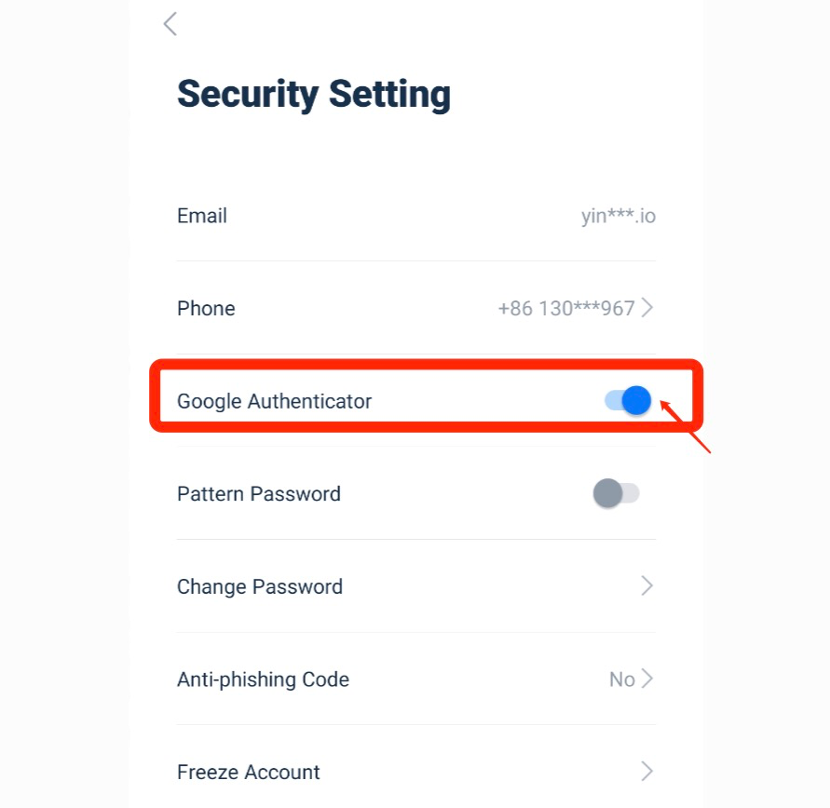Image resolution: width=830 pixels, height=808 pixels.
Task: Tap the Freeze Account label
Action: (248, 772)
